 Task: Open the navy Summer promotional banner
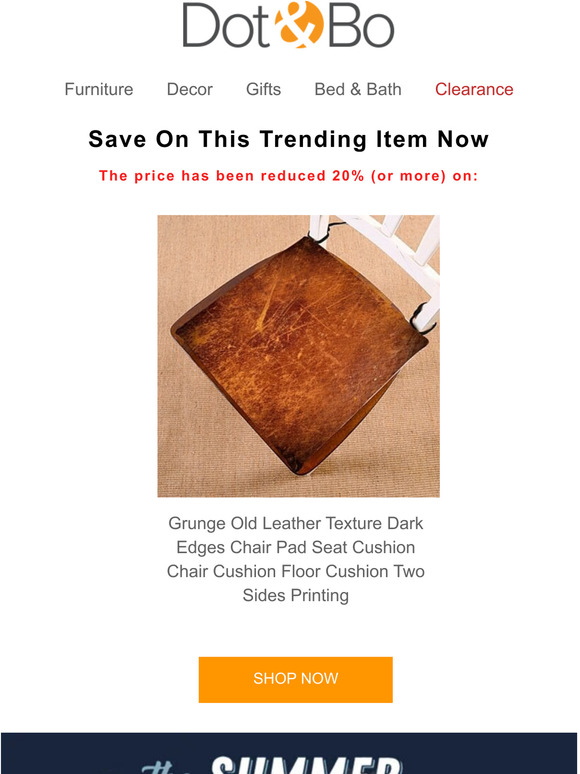pos(290,753)
